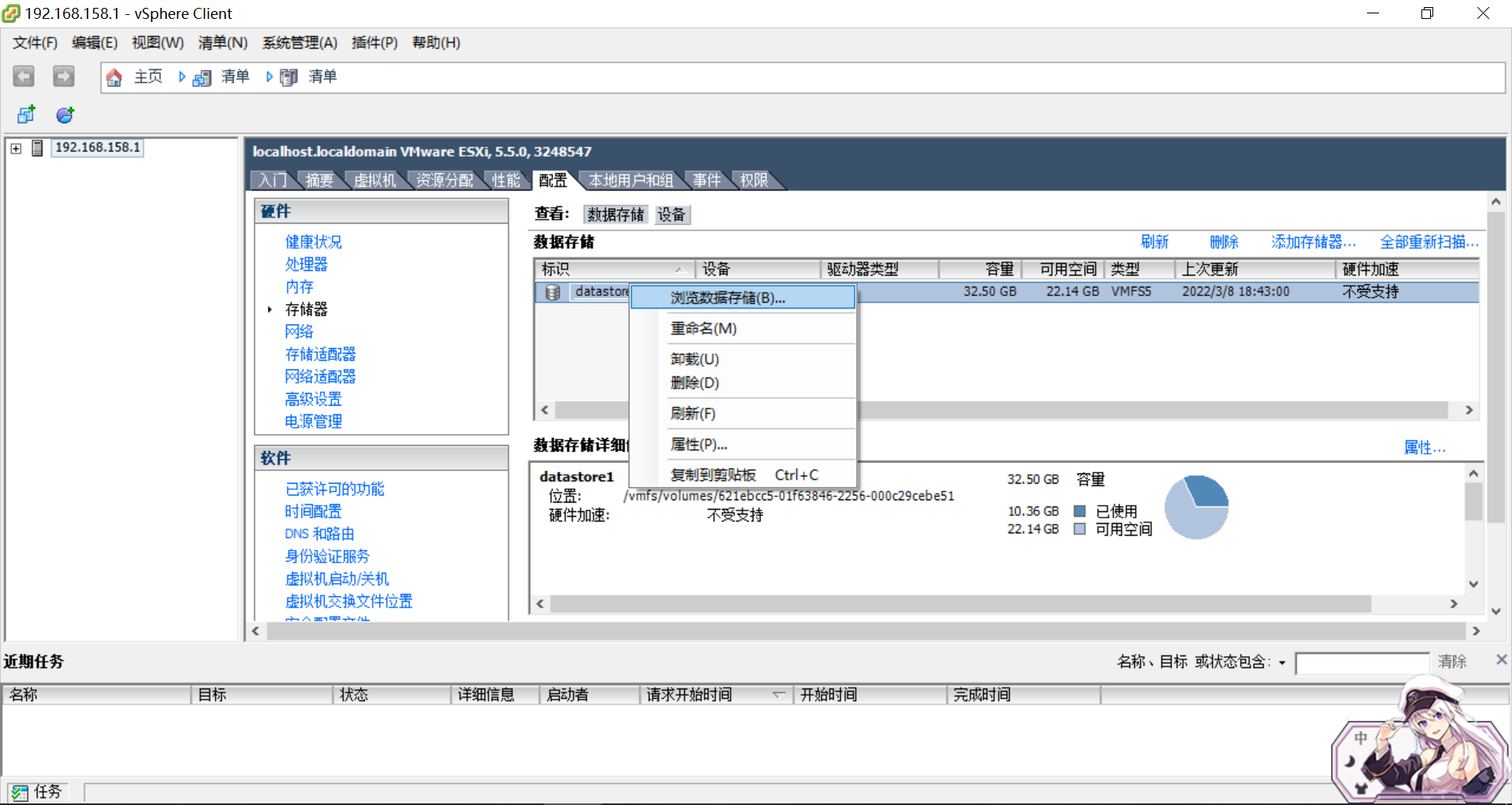Switch to the 性能 tab
The image size is (1512, 805).
coord(506,180)
